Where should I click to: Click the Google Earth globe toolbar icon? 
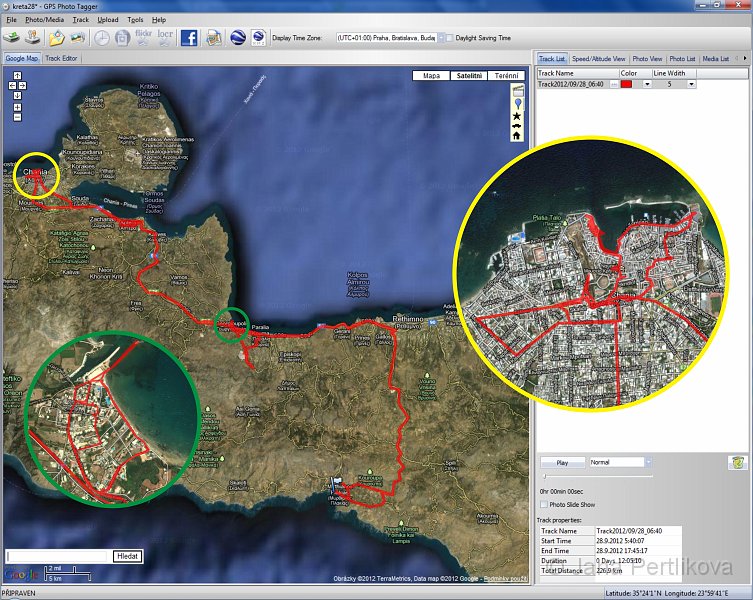pyautogui.click(x=238, y=37)
